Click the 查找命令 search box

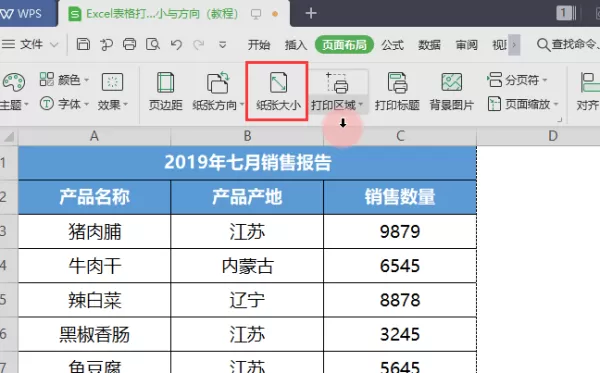pos(568,45)
